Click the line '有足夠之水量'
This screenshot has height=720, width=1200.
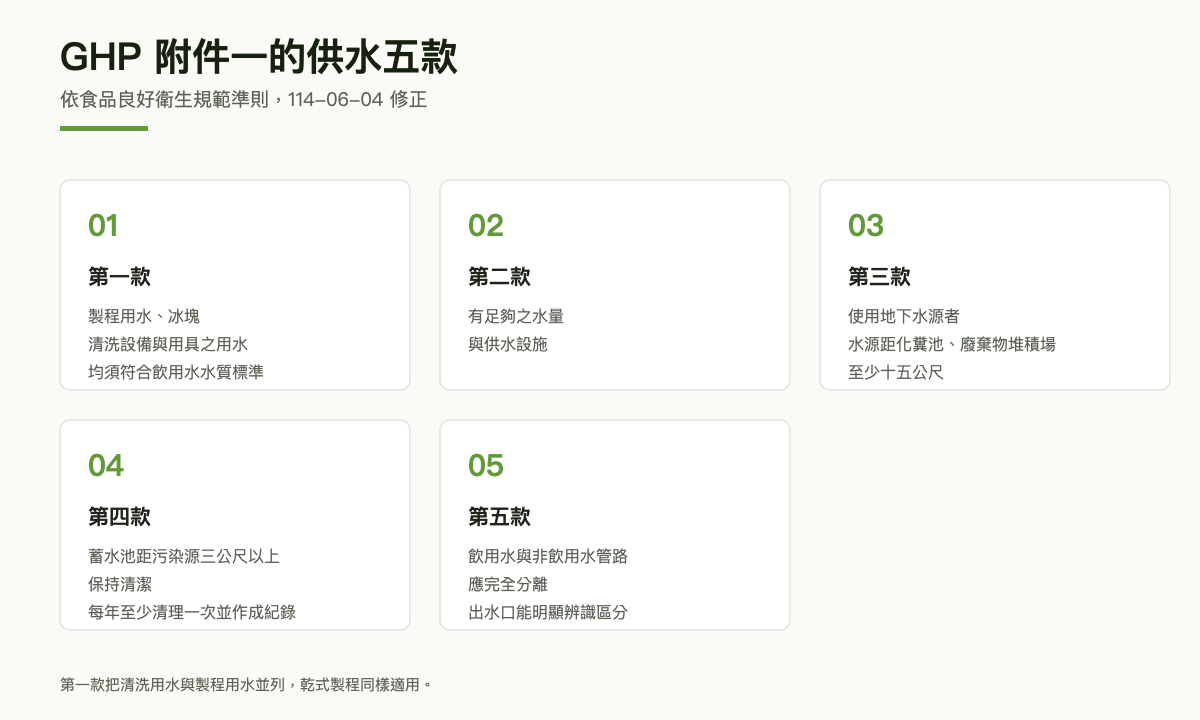point(516,316)
